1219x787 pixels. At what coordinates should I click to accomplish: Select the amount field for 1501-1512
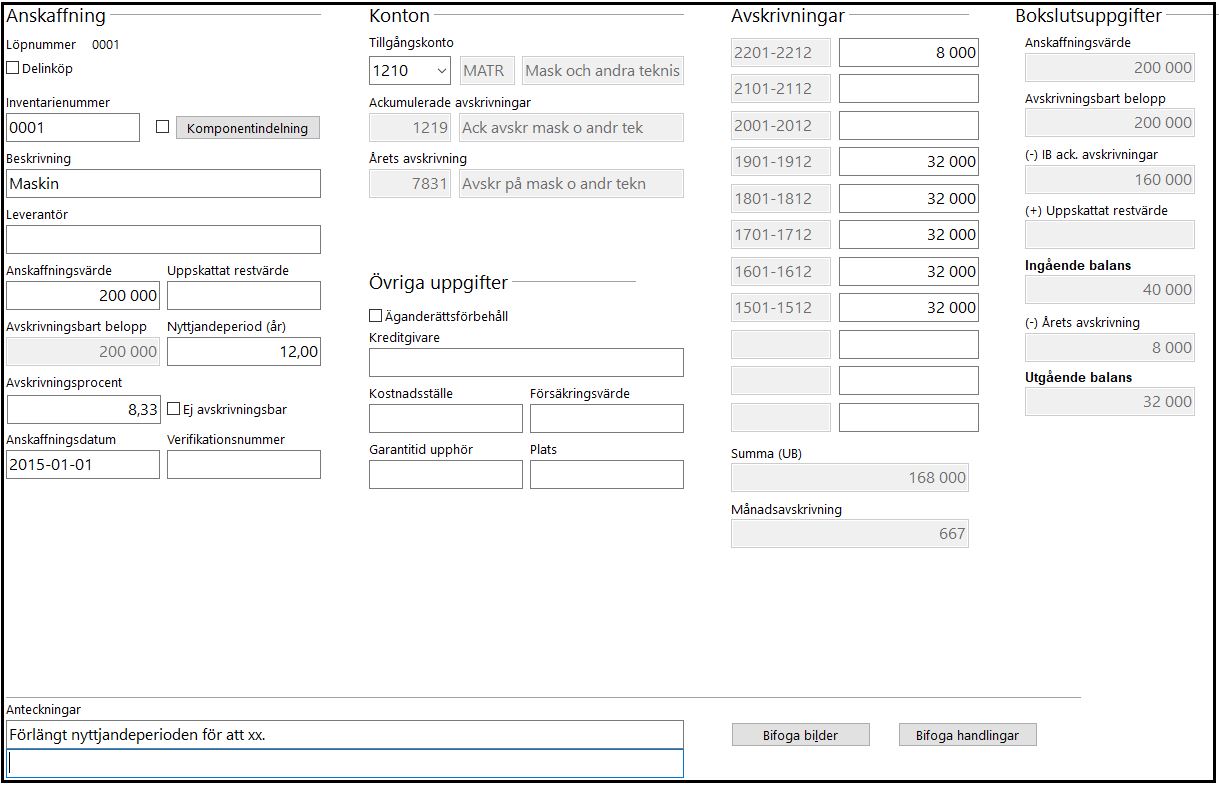(x=909, y=308)
